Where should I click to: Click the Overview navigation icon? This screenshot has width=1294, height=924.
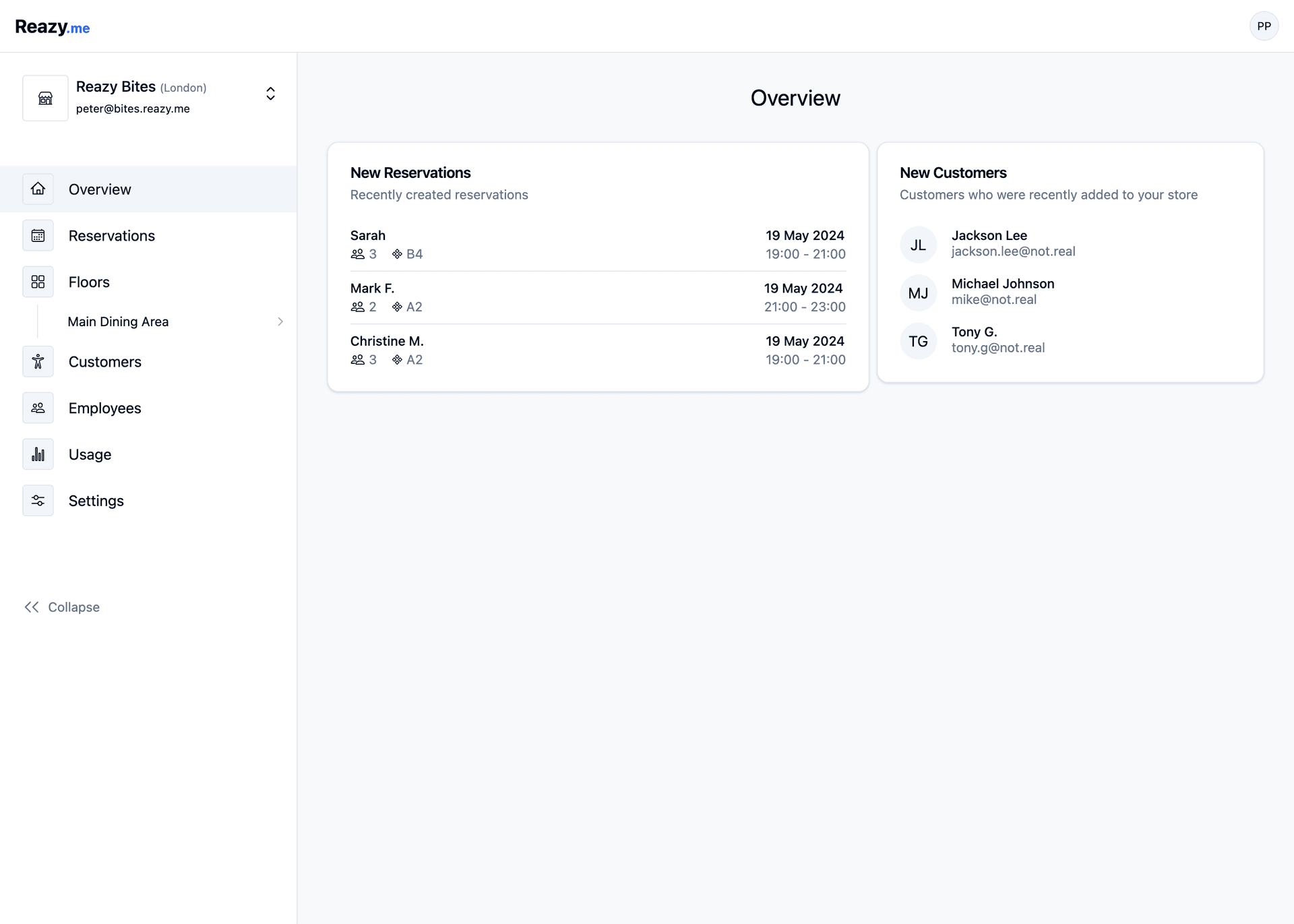[x=38, y=188]
